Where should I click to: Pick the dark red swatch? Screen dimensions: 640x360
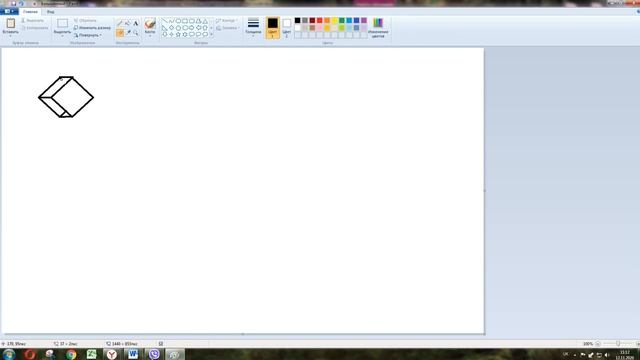pyautogui.click(x=312, y=20)
